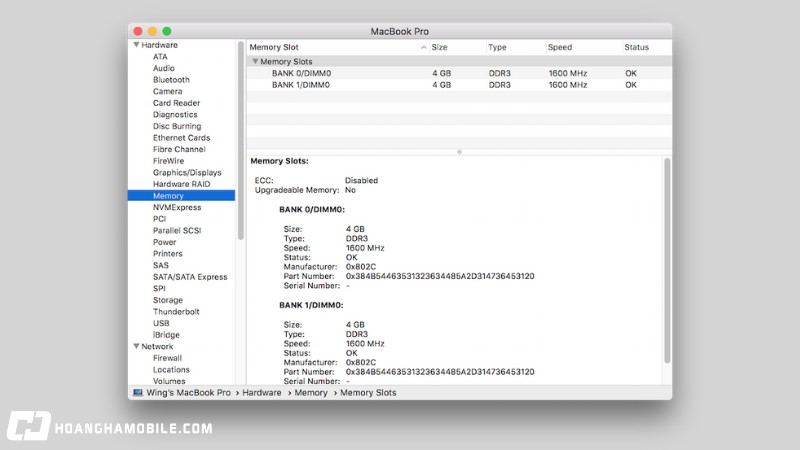
Task: Click the details pane vertical scrollbar
Action: pyautogui.click(x=667, y=260)
